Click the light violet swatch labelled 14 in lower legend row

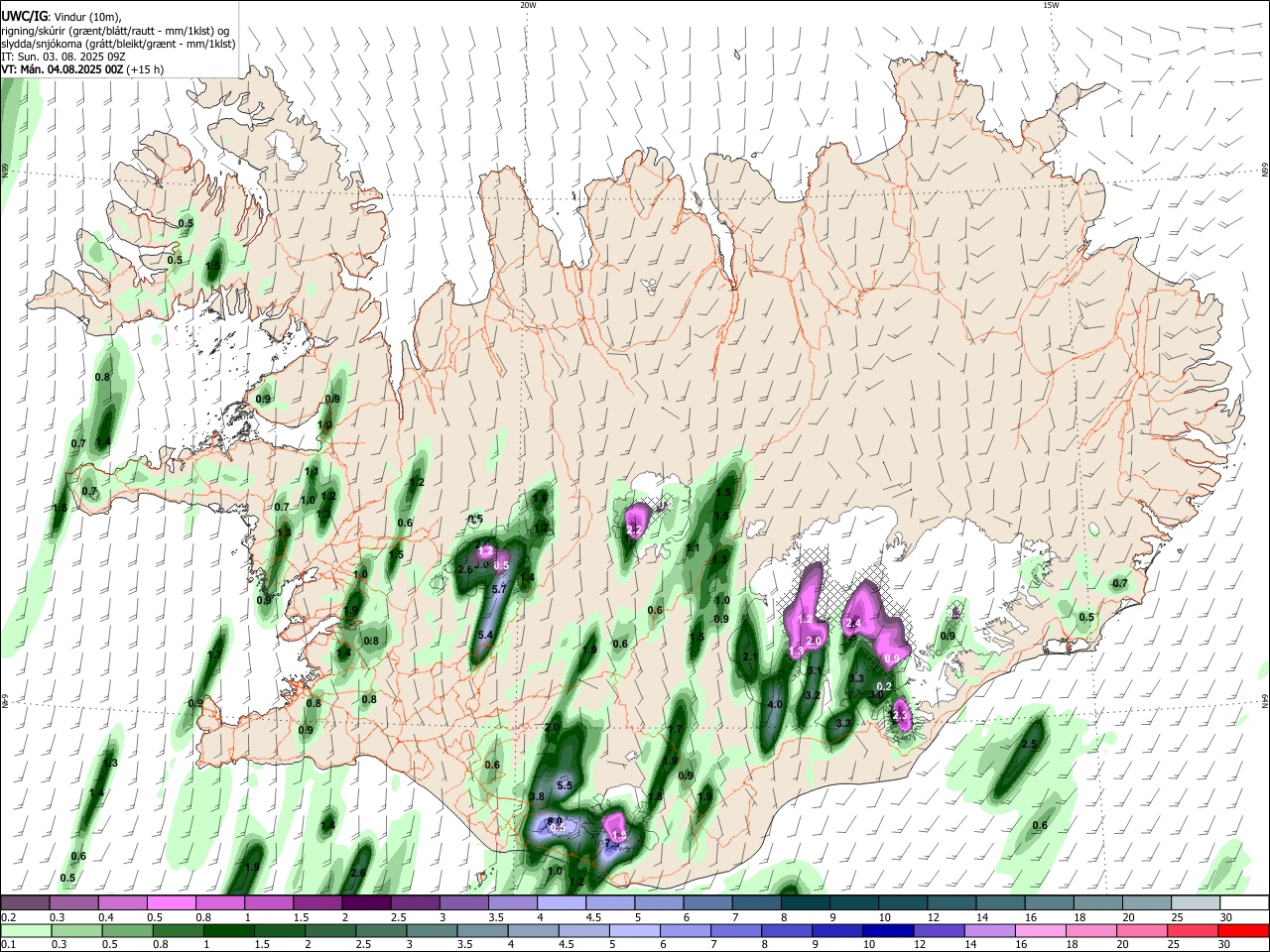(989, 931)
